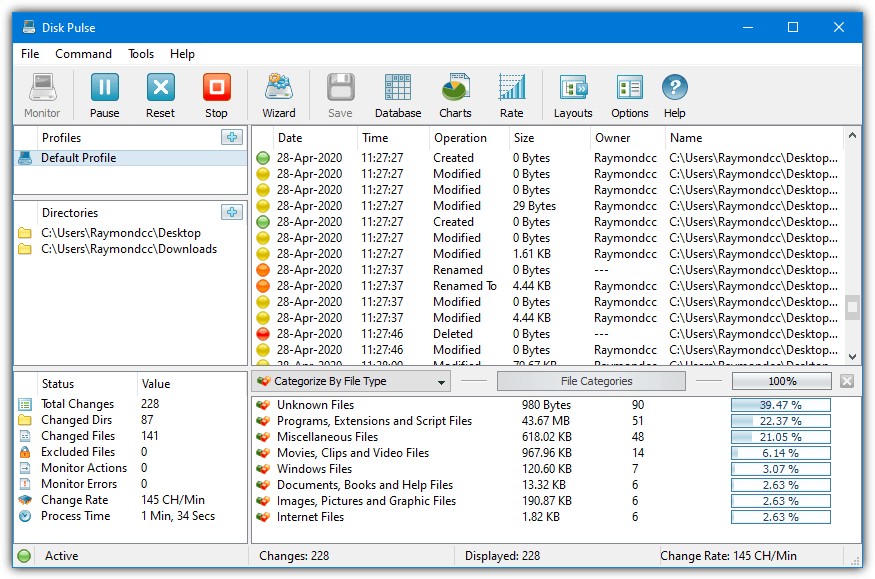The height and width of the screenshot is (579, 875).
Task: Click the green Active status indicator
Action: tap(24, 556)
